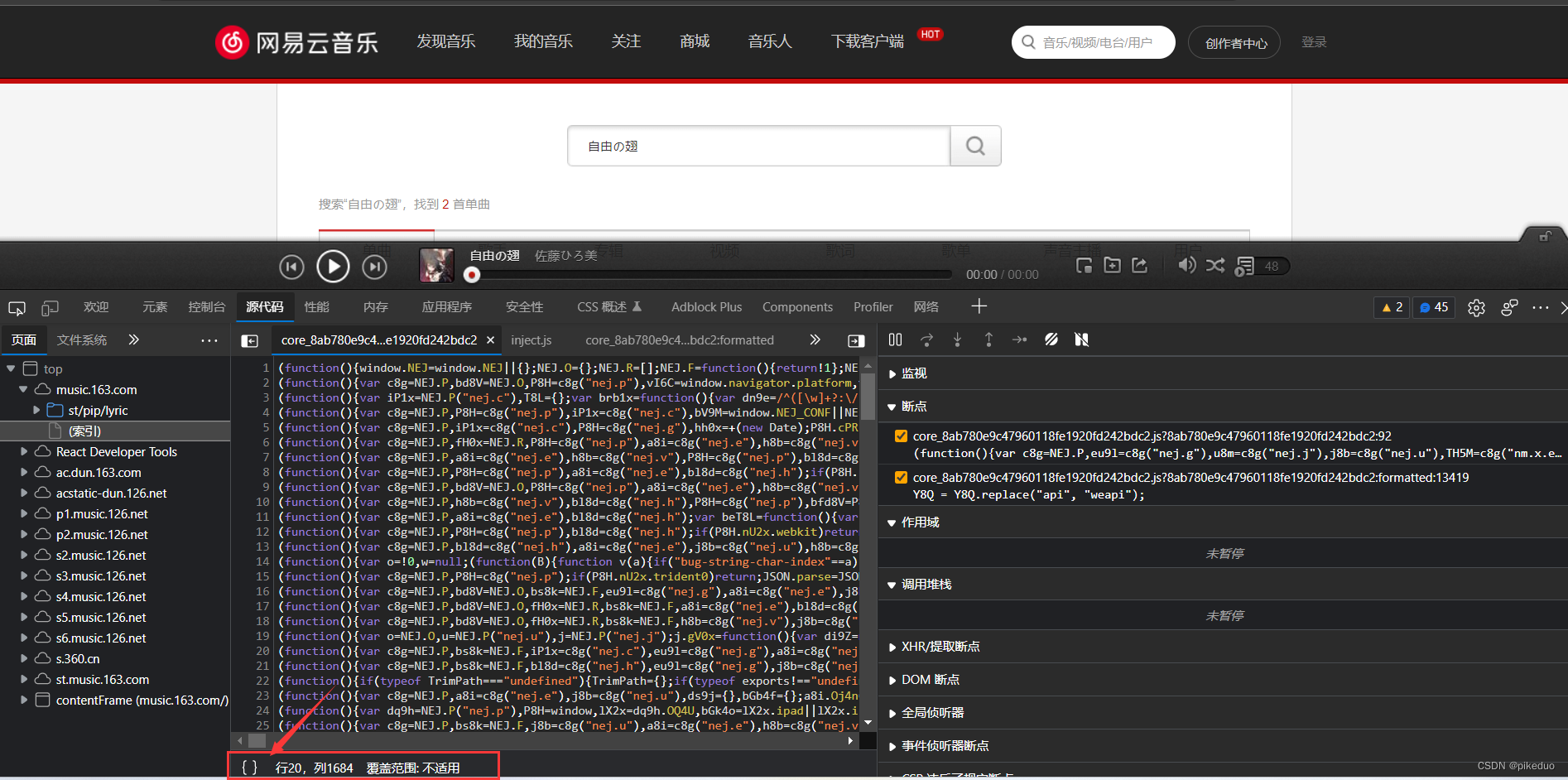Show the 2 warnings counter

[x=1392, y=307]
